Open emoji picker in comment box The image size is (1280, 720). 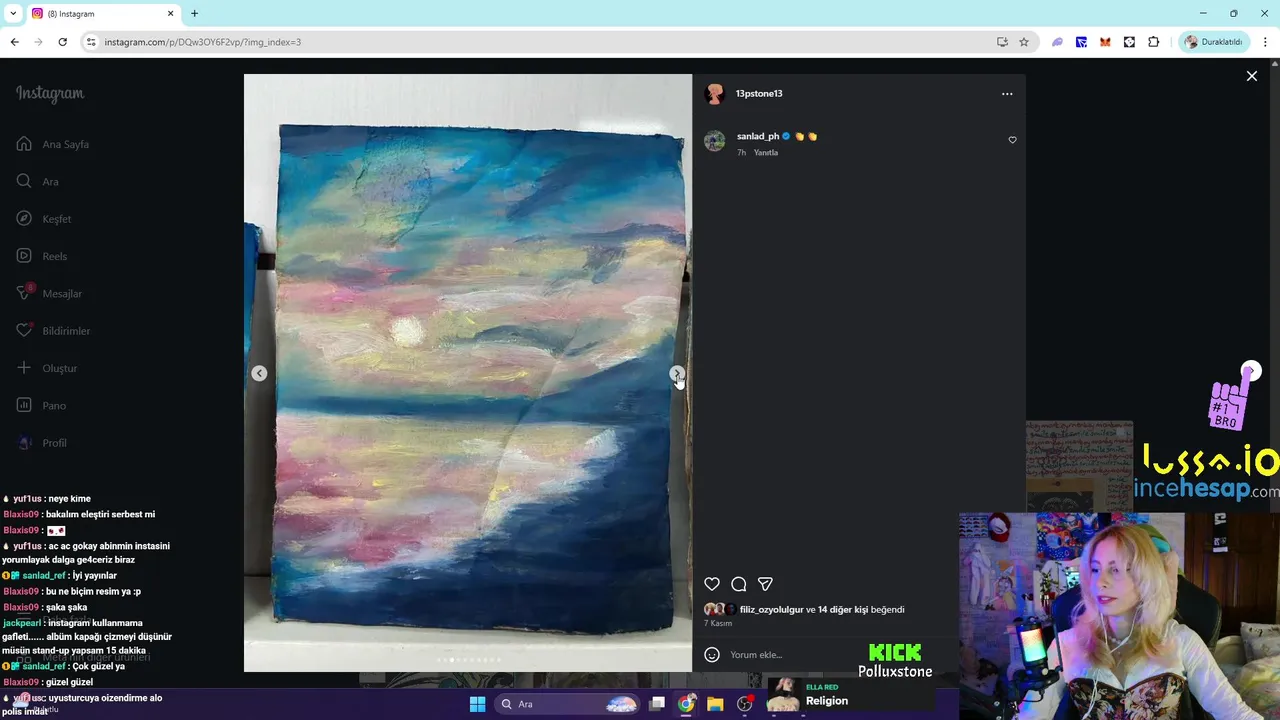click(x=712, y=655)
